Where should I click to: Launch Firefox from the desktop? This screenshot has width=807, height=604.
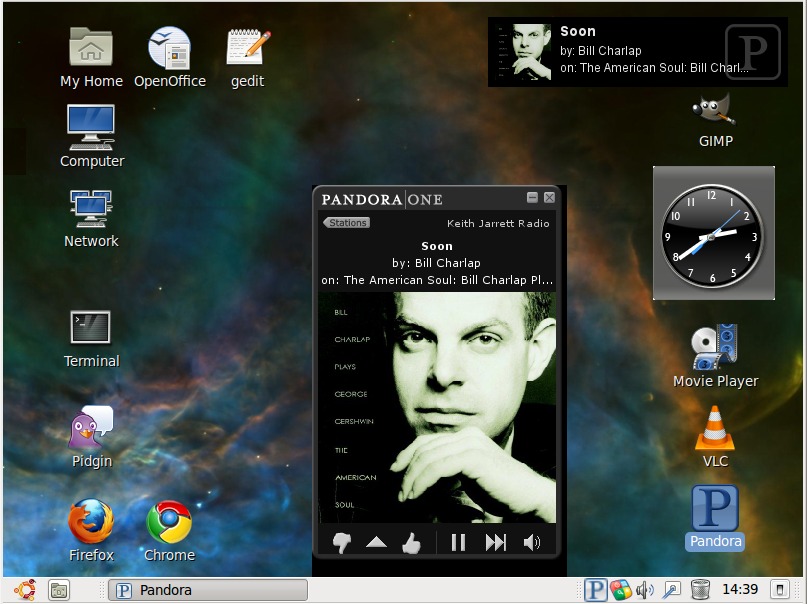pyautogui.click(x=91, y=530)
